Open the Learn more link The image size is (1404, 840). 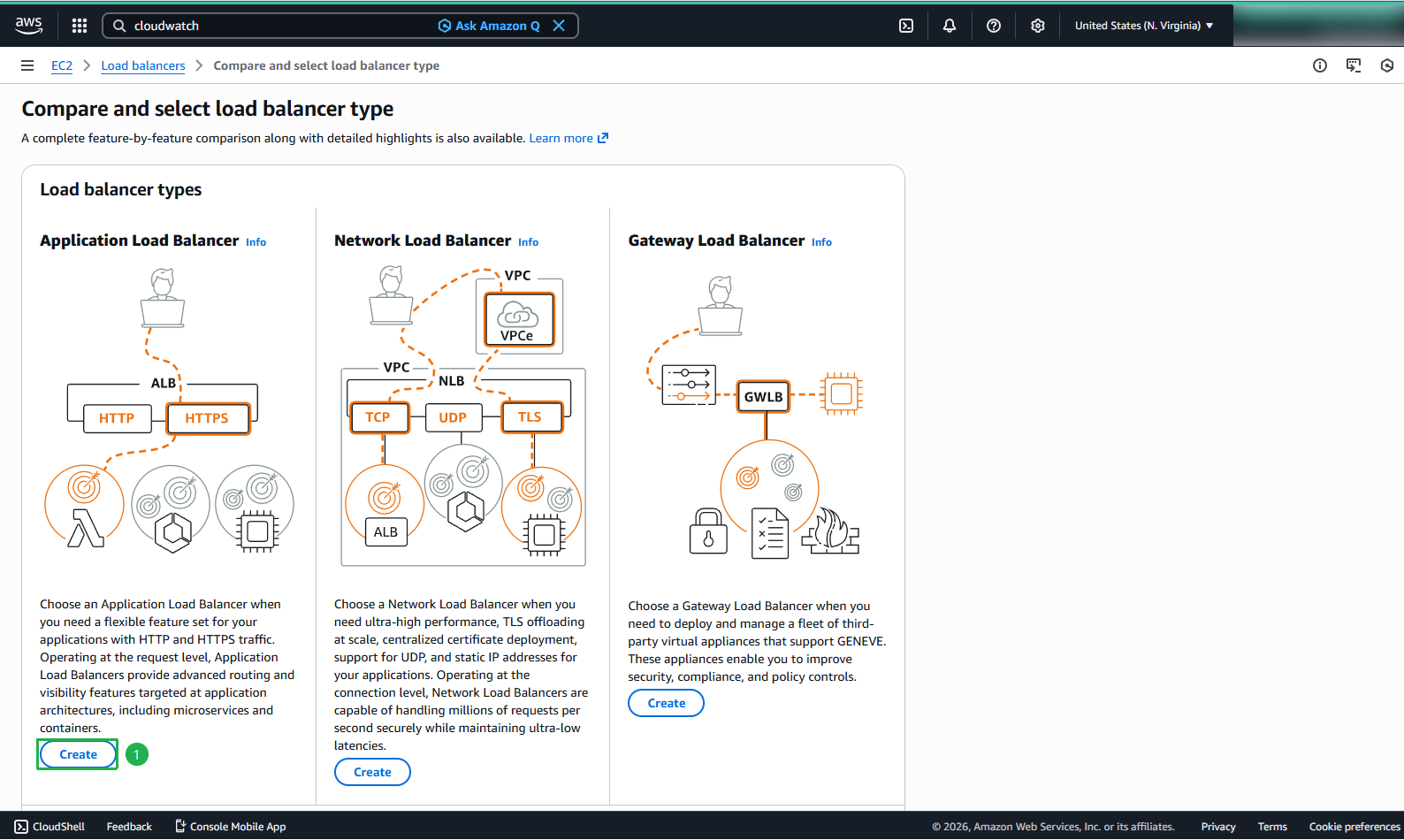point(568,138)
